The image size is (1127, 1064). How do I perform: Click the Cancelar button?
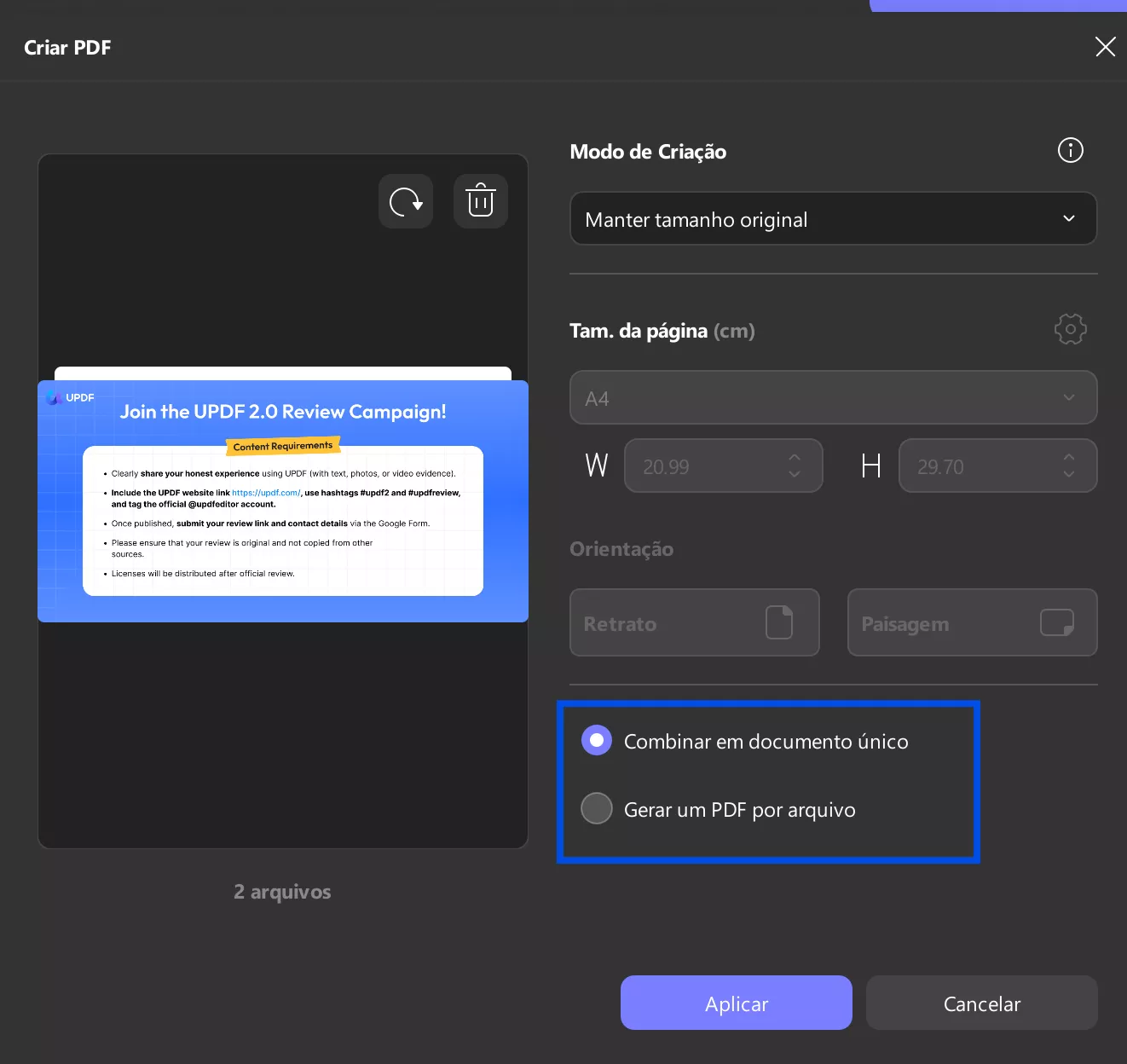click(981, 1003)
